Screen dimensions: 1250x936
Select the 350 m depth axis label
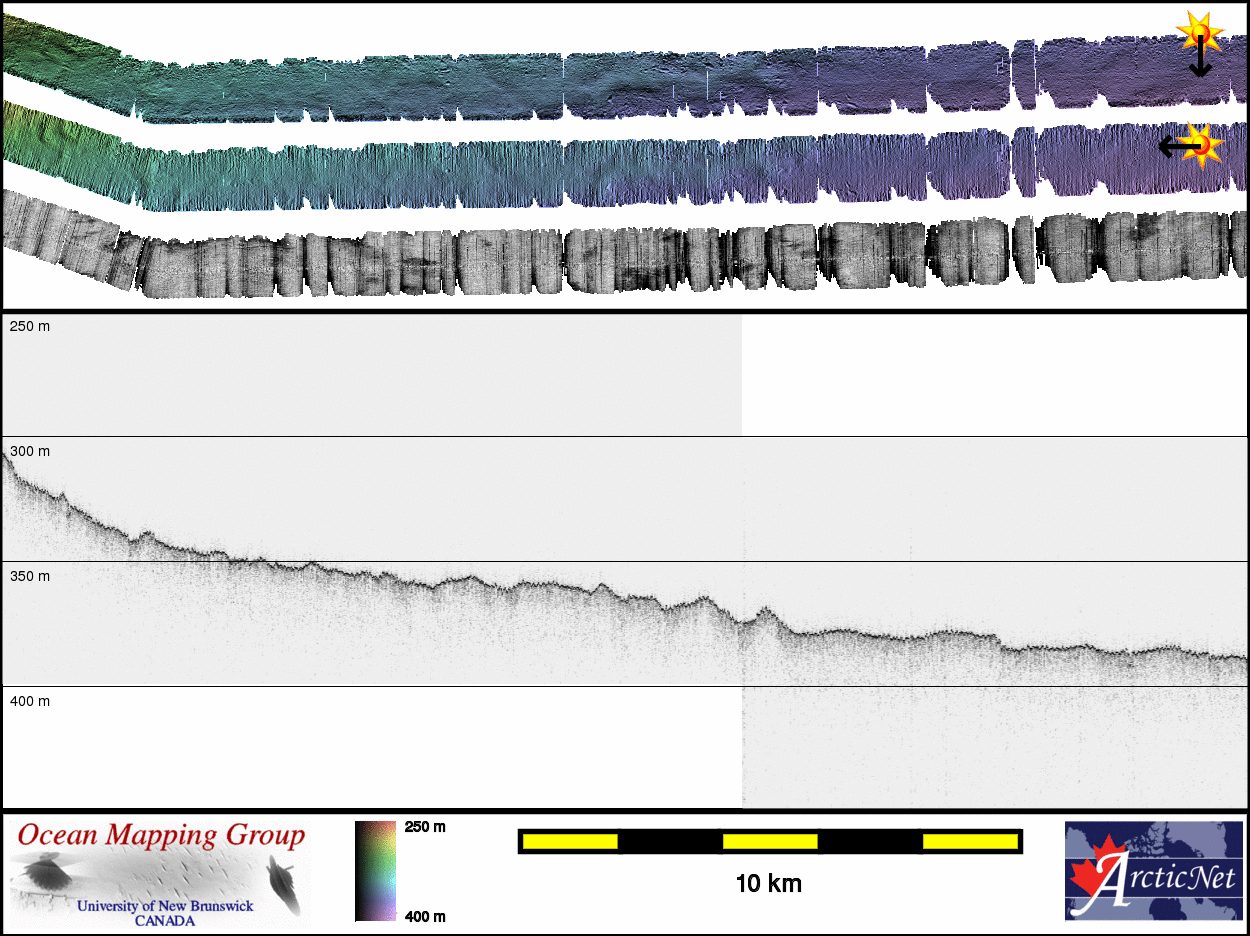[x=30, y=577]
